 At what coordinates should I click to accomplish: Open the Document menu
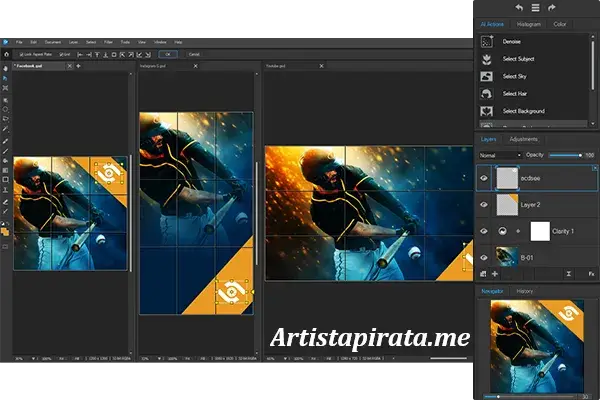(53, 42)
